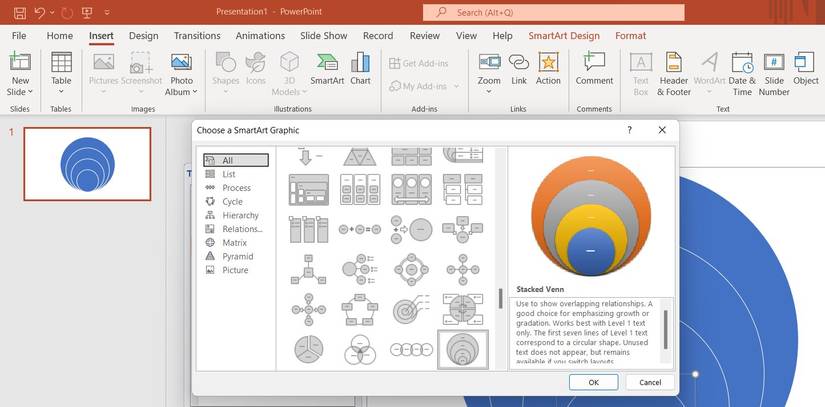Click Start From Beginning presentation icon
Image resolution: width=825 pixels, height=407 pixels.
(x=87, y=13)
